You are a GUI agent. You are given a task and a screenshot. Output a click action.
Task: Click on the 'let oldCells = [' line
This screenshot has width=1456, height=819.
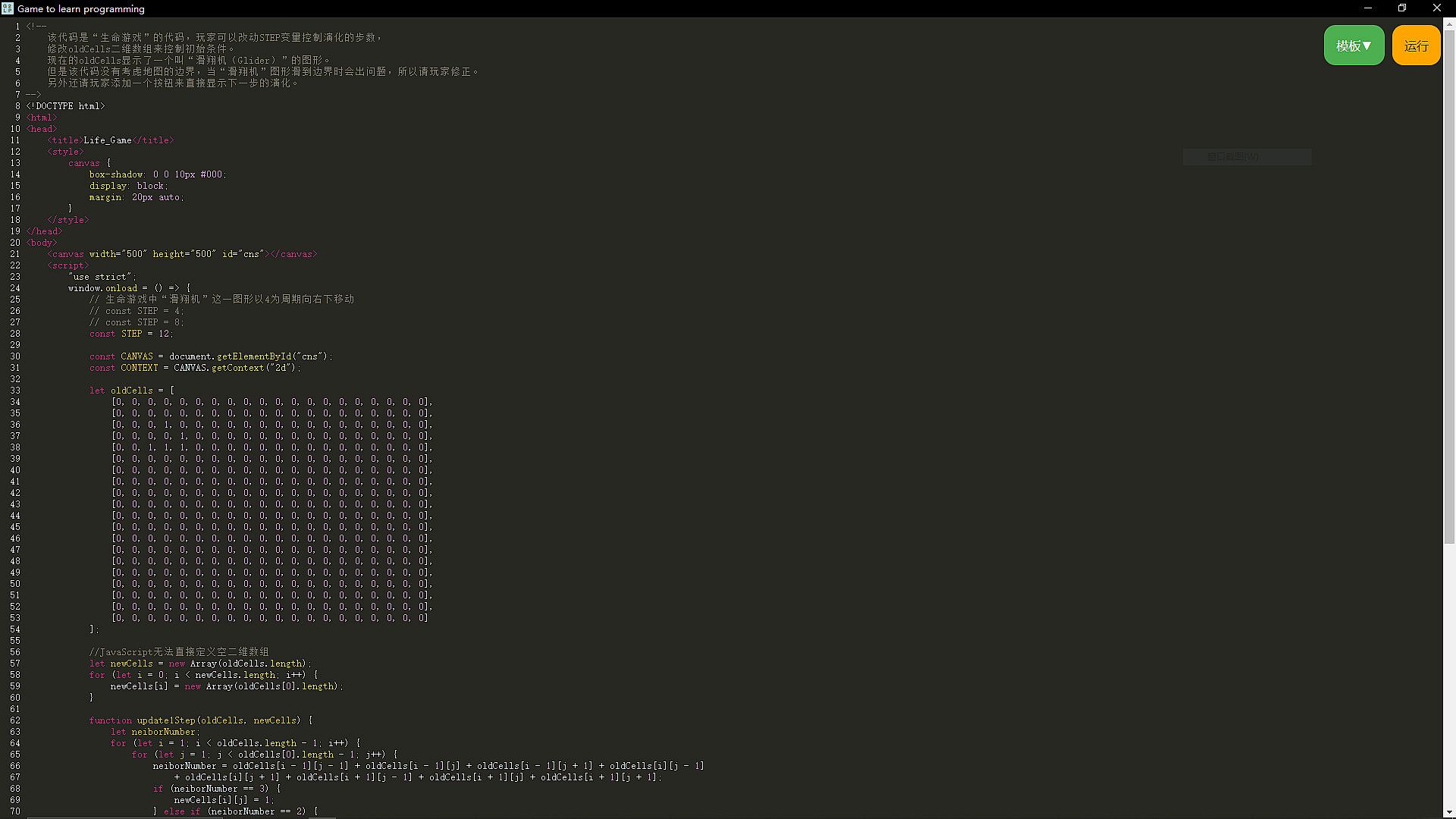tap(132, 391)
